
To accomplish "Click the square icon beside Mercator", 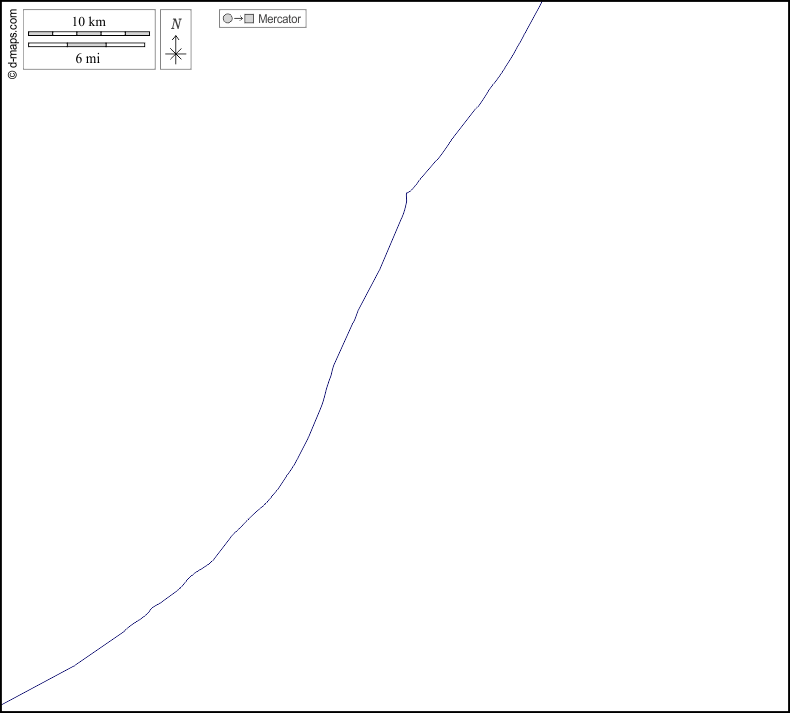I will coord(249,19).
